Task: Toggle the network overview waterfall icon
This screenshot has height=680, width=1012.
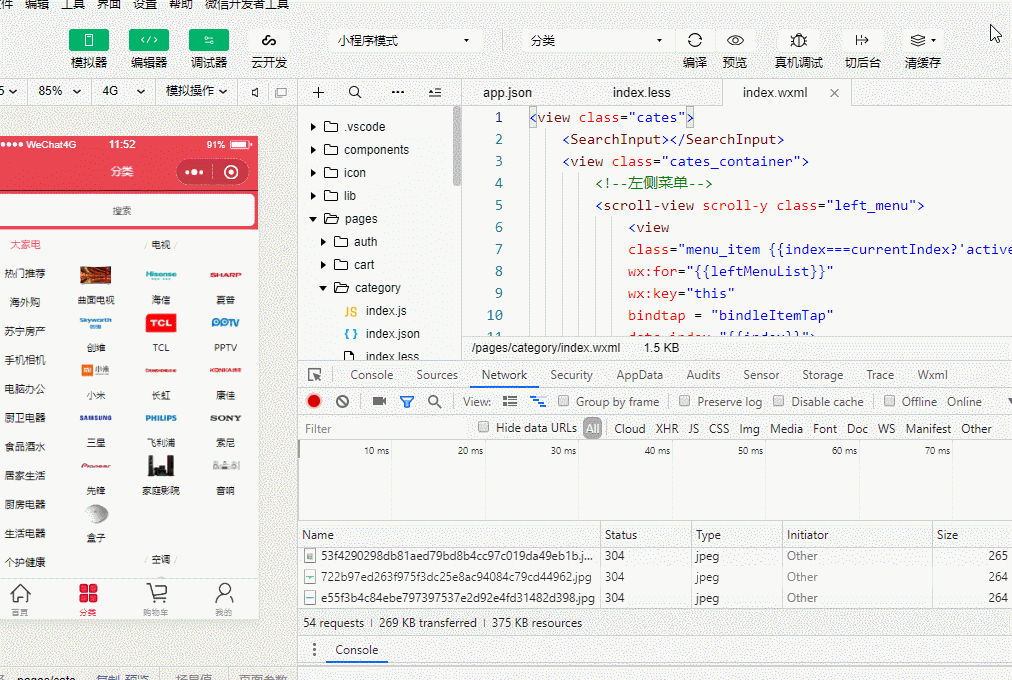Action: click(538, 401)
